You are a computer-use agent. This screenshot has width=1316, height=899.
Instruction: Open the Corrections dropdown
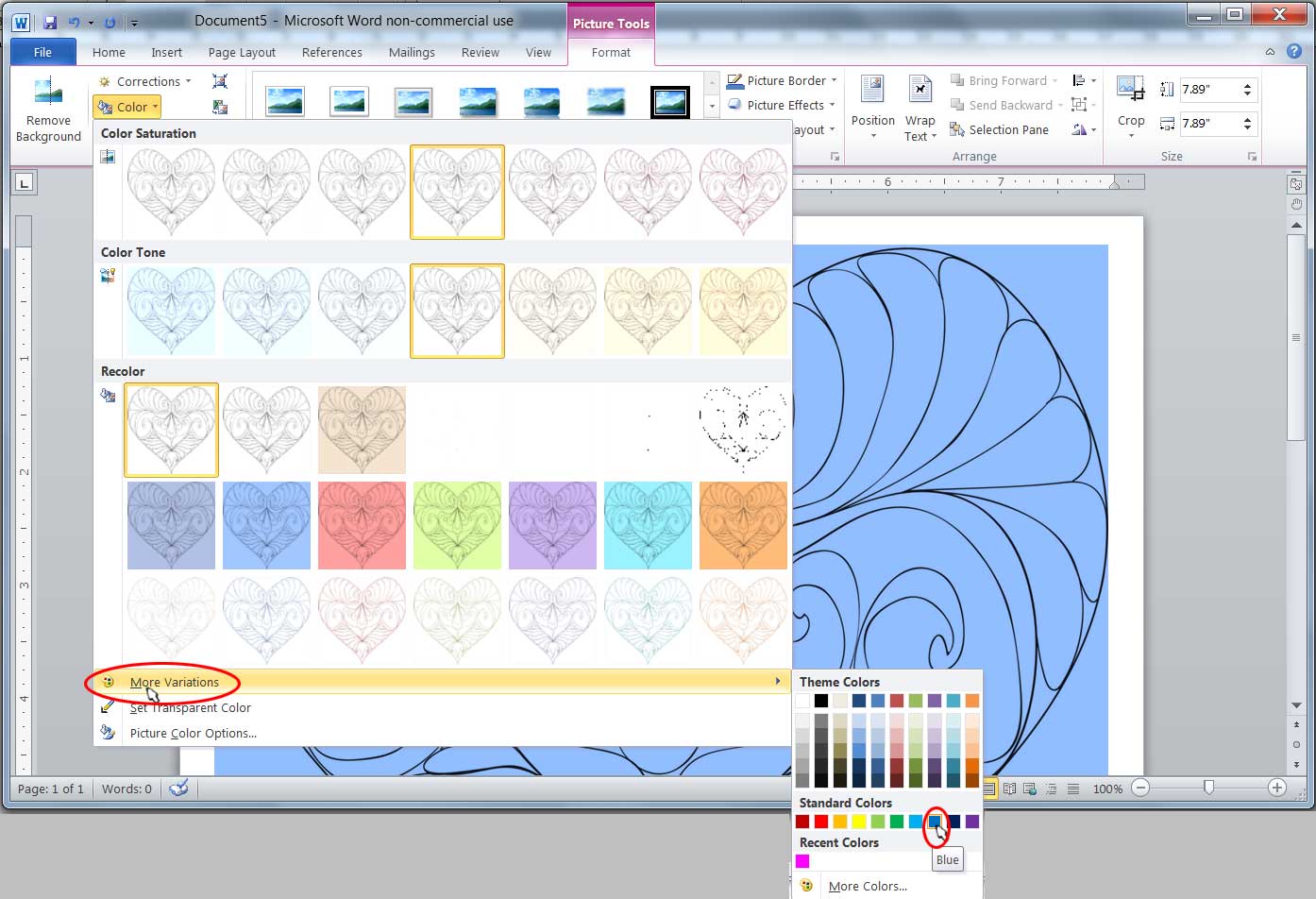146,81
